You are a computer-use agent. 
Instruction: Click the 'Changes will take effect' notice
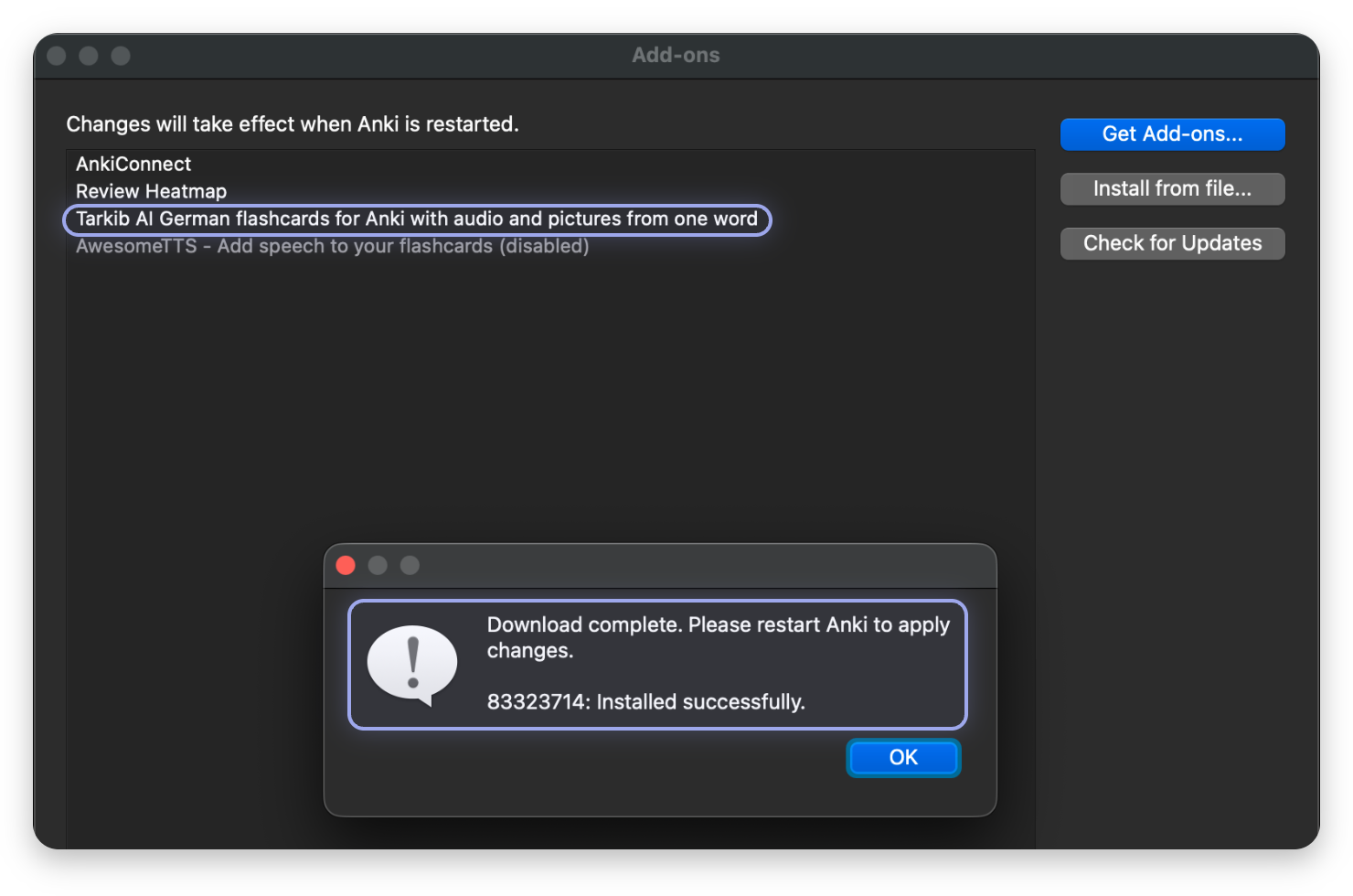click(293, 124)
